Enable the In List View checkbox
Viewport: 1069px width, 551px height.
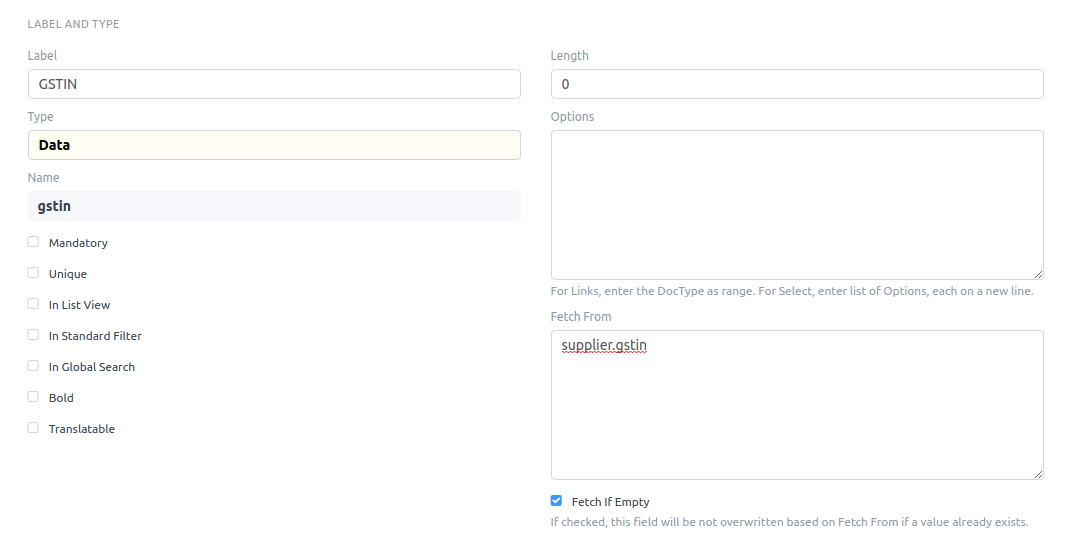pos(33,304)
